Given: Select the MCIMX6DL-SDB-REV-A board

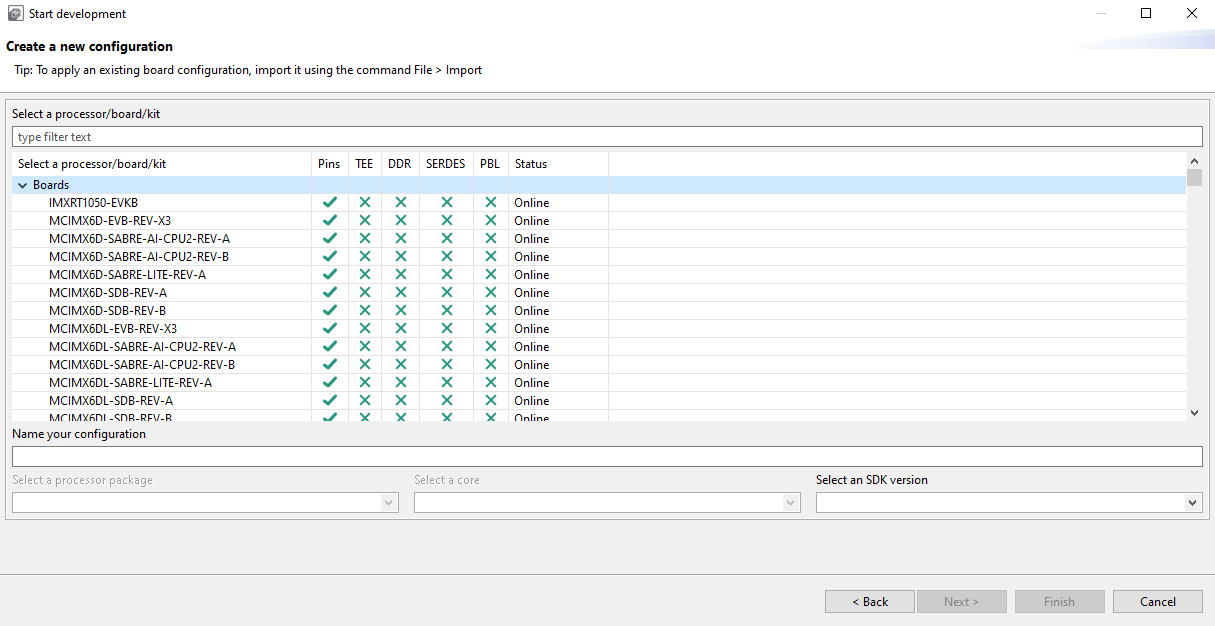Looking at the screenshot, I should coord(111,400).
